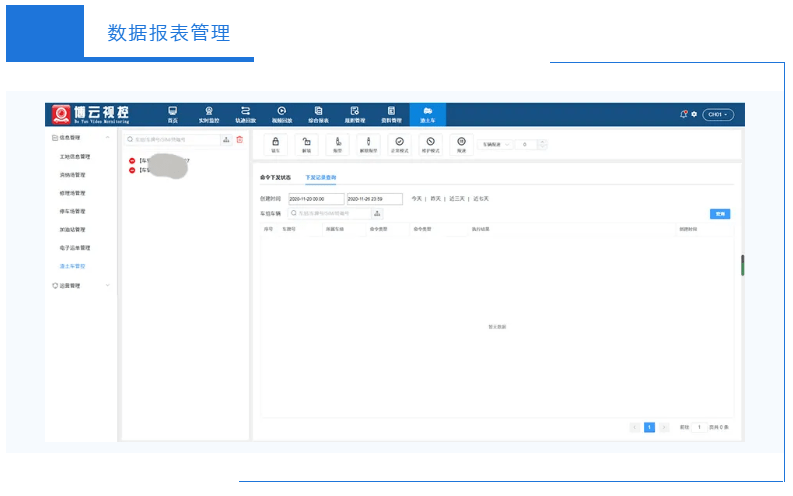Open 工地信息管理 in the sidebar
793x496 pixels.
pyautogui.click(x=75, y=157)
